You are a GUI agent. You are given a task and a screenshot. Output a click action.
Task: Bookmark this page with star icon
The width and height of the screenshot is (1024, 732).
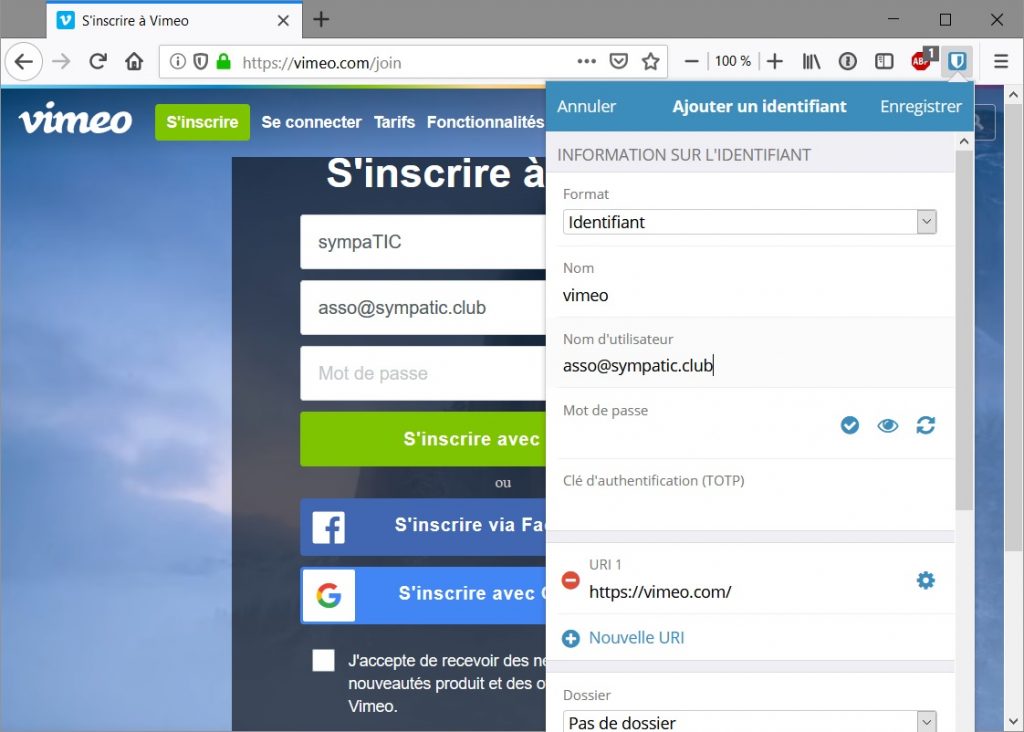(x=651, y=62)
